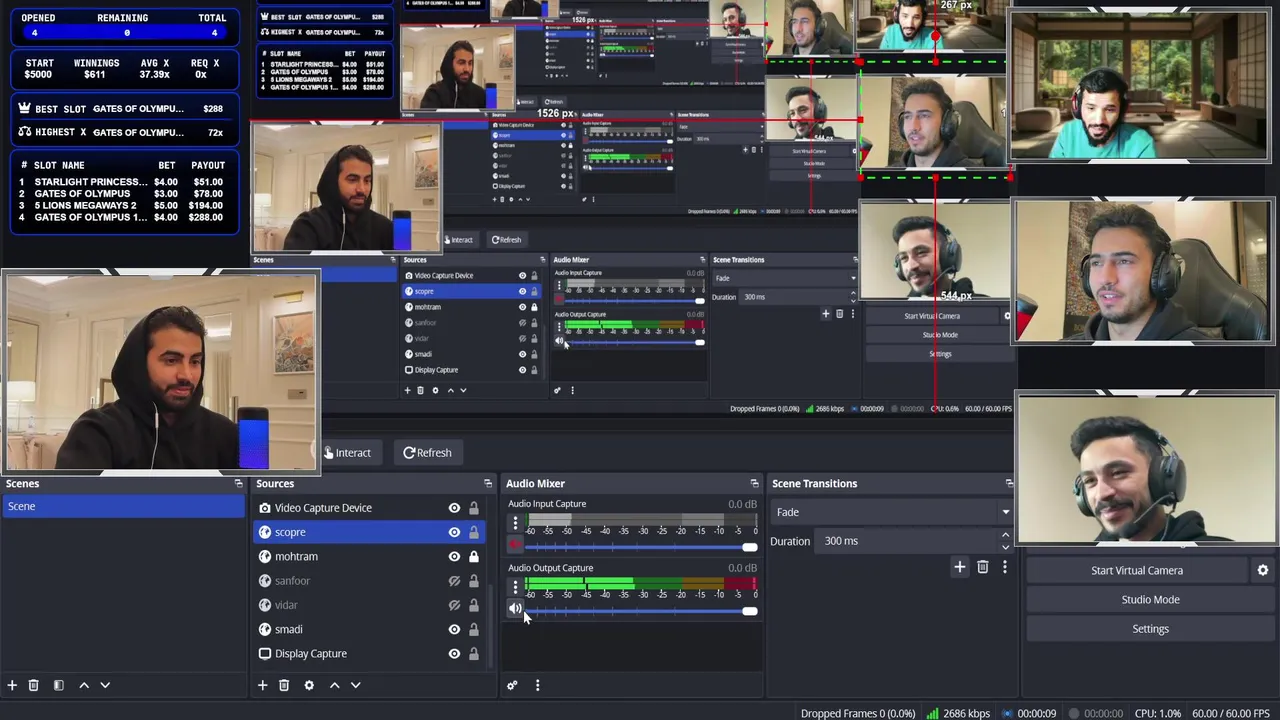Float the Scene Transitions dock using its title icon

1009,483
